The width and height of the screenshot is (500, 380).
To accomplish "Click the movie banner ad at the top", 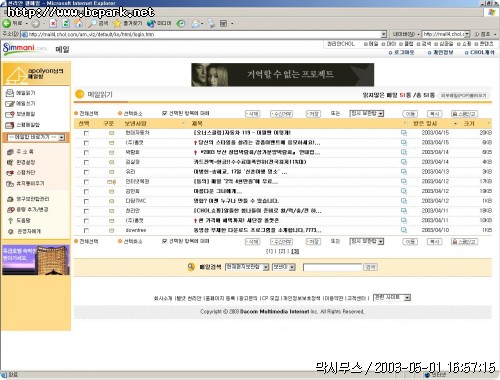I will click(x=283, y=75).
